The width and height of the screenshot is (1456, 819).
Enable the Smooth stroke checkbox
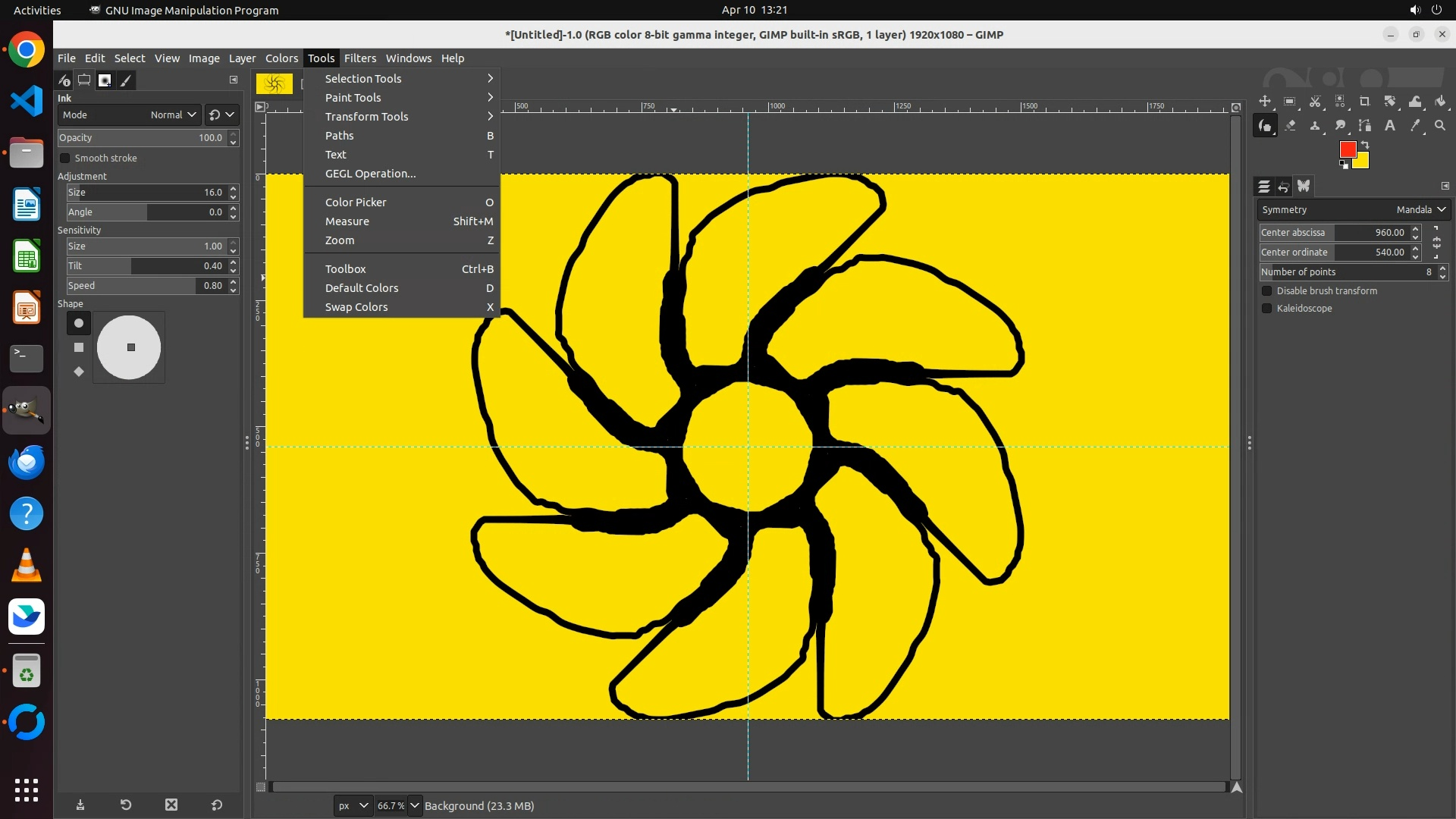click(65, 158)
